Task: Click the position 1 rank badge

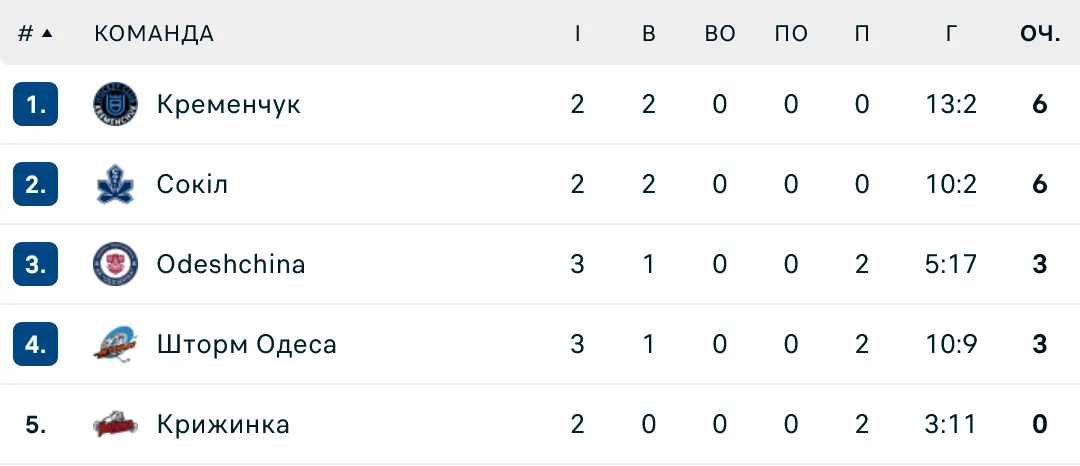Action: [x=36, y=104]
